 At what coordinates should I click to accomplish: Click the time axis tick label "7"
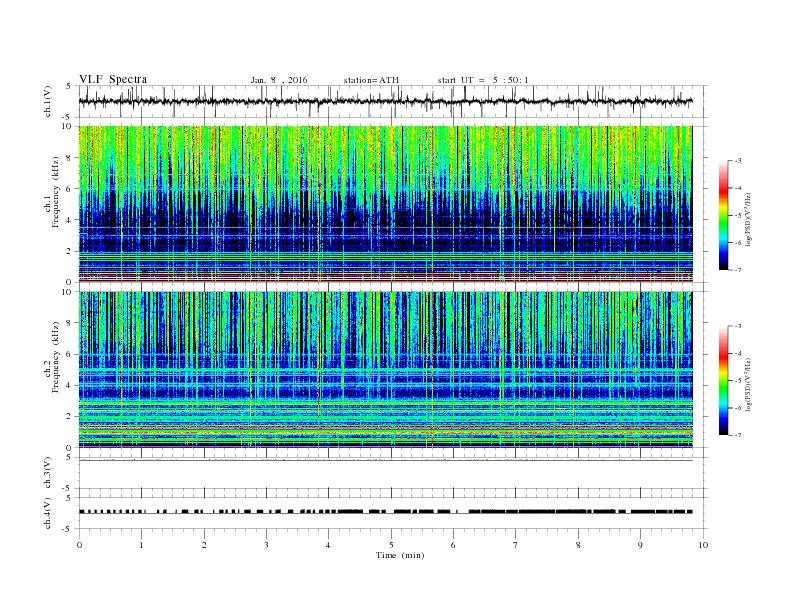pyautogui.click(x=516, y=545)
